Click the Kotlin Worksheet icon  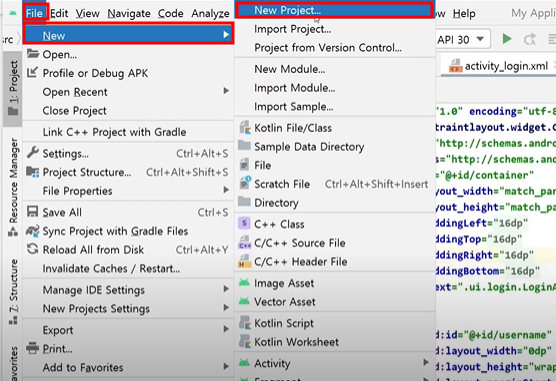pos(245,341)
